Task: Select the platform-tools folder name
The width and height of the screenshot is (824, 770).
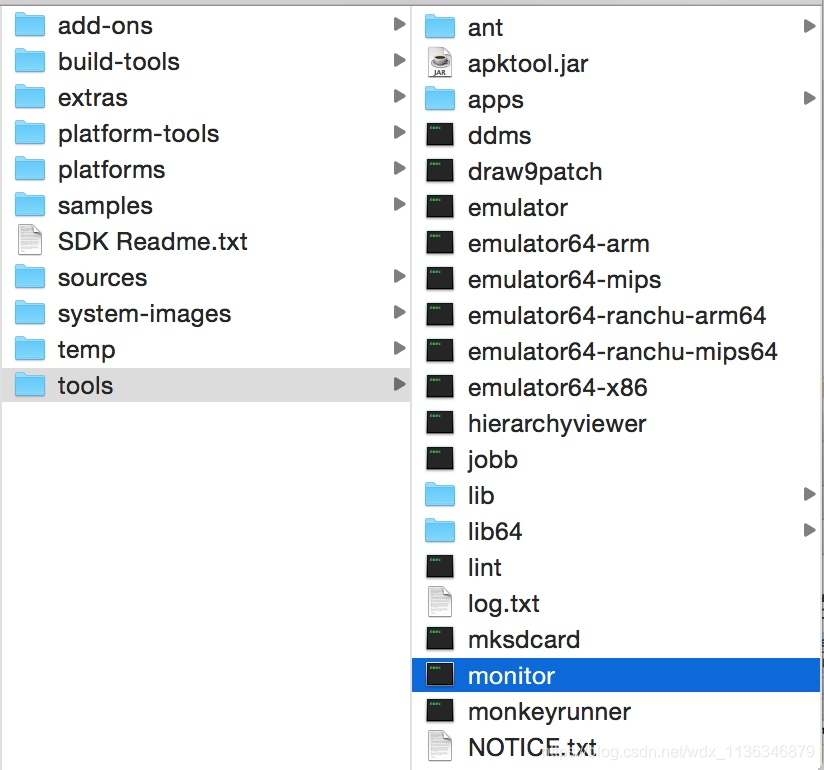Action: coord(138,134)
